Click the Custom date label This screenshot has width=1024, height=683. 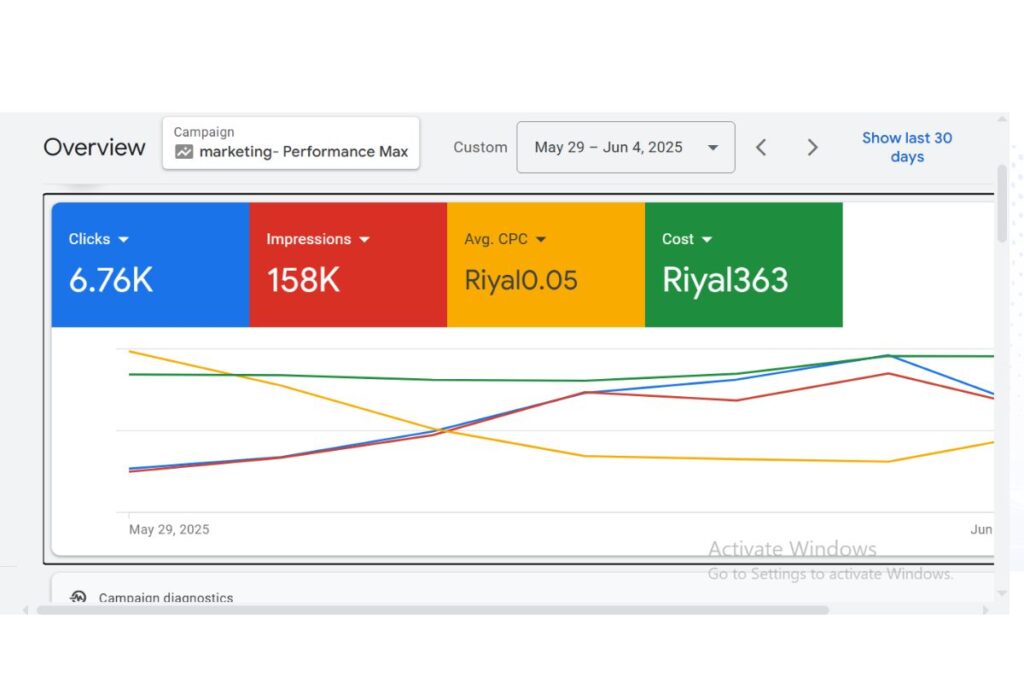(x=480, y=148)
